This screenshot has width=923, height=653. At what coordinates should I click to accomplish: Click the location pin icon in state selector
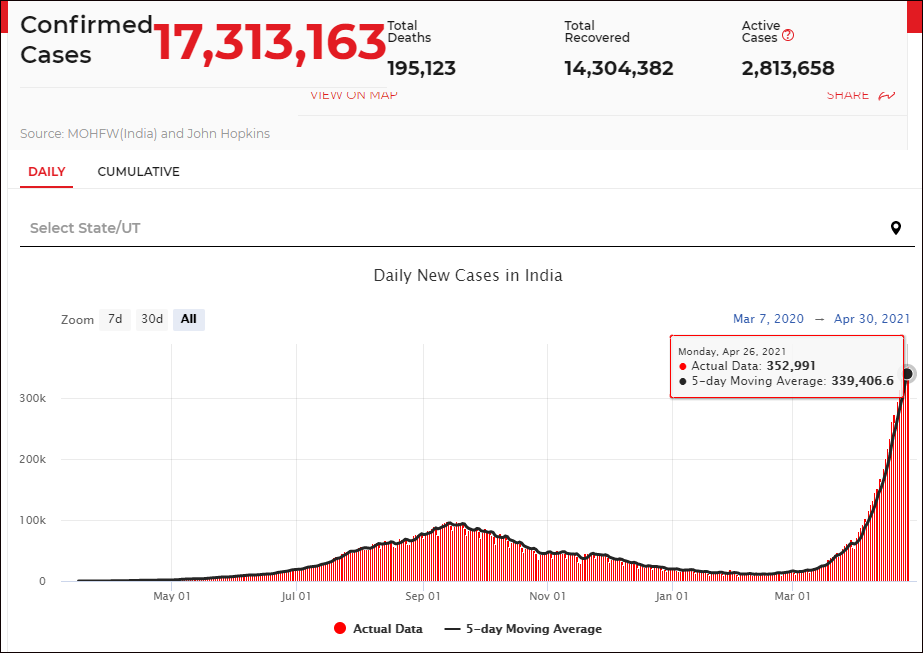pyautogui.click(x=895, y=228)
